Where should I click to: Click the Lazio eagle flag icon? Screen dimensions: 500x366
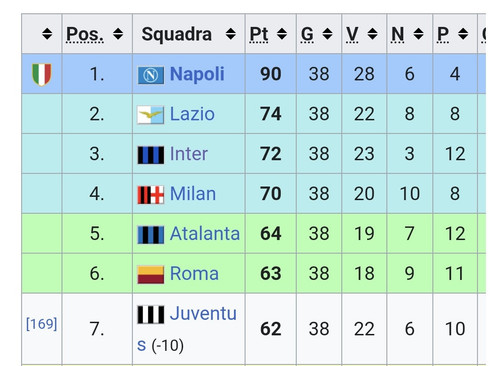[x=151, y=115]
